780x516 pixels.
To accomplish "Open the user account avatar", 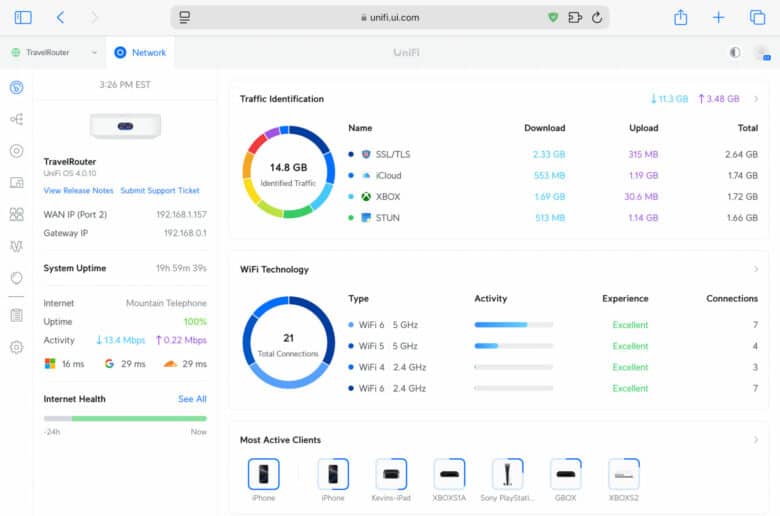I will click(762, 53).
